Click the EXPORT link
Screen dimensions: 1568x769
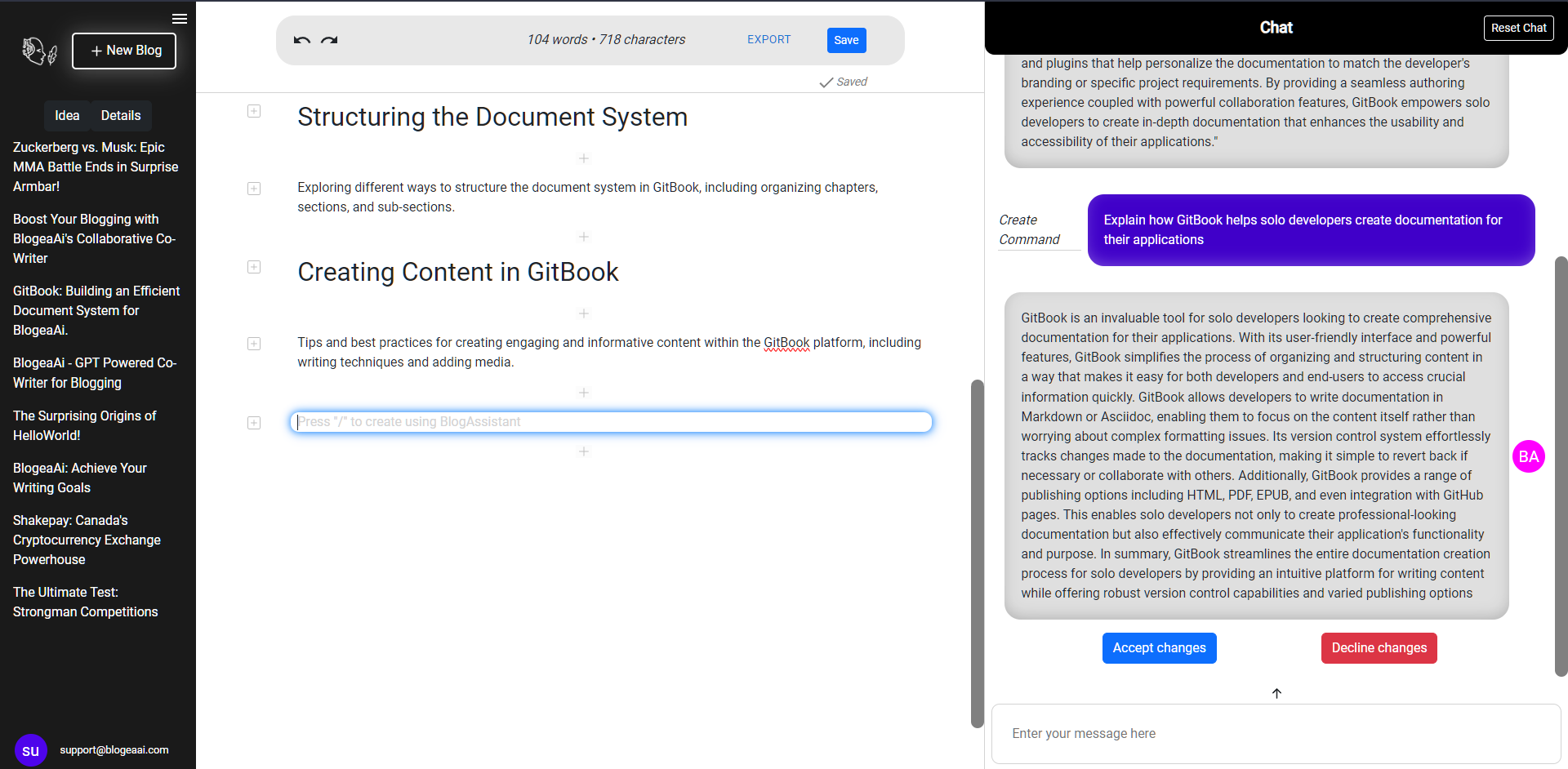click(768, 39)
